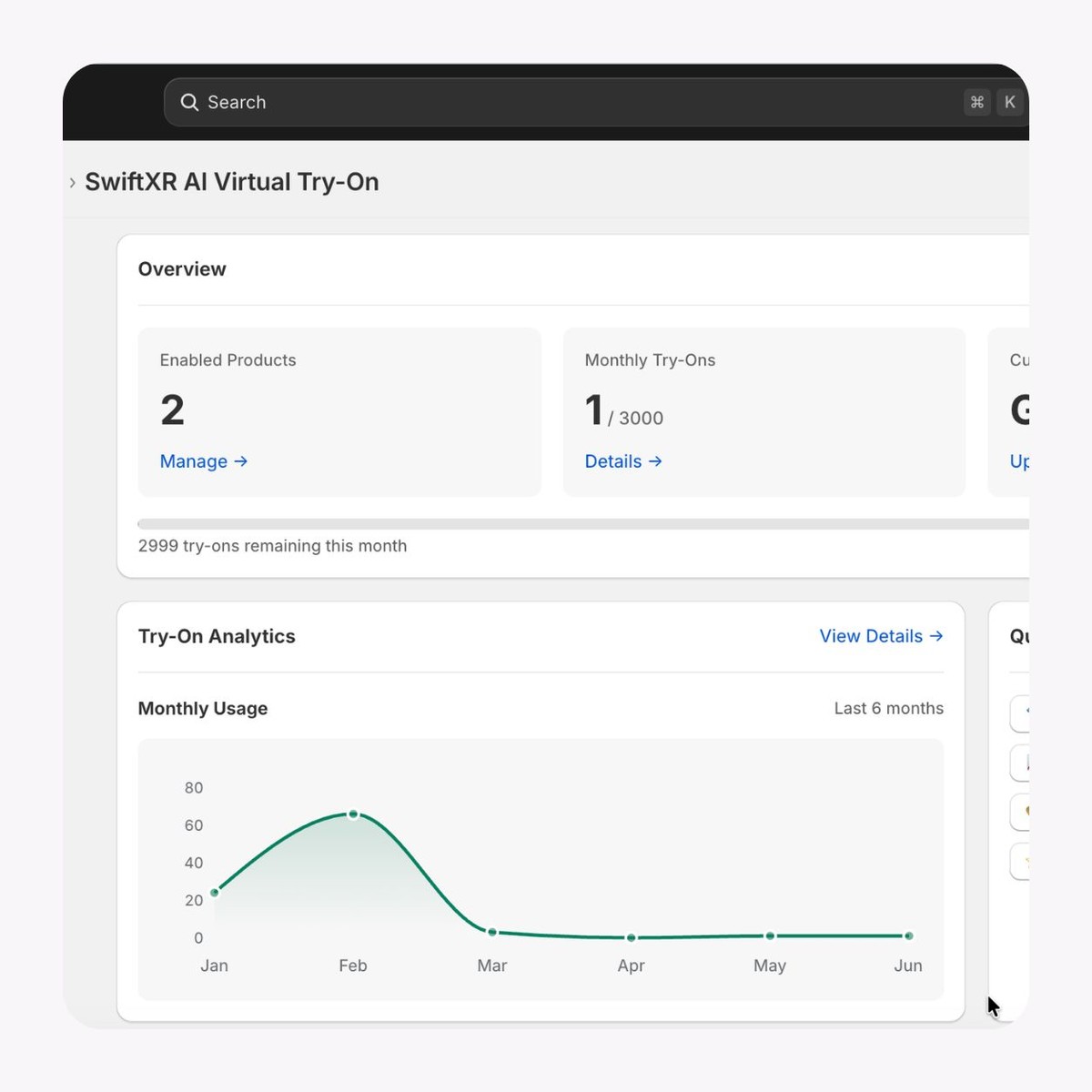
Task: Click the 80 value on chart axis
Action: click(x=194, y=788)
